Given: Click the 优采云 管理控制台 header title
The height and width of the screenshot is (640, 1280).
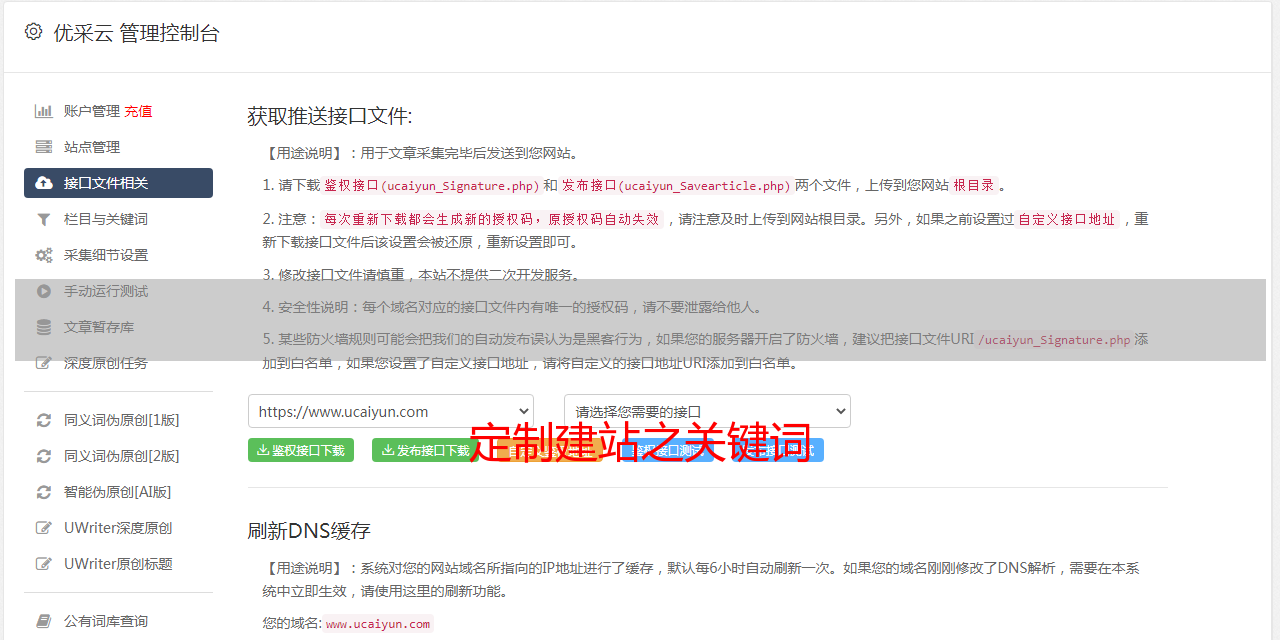Looking at the screenshot, I should 137,33.
